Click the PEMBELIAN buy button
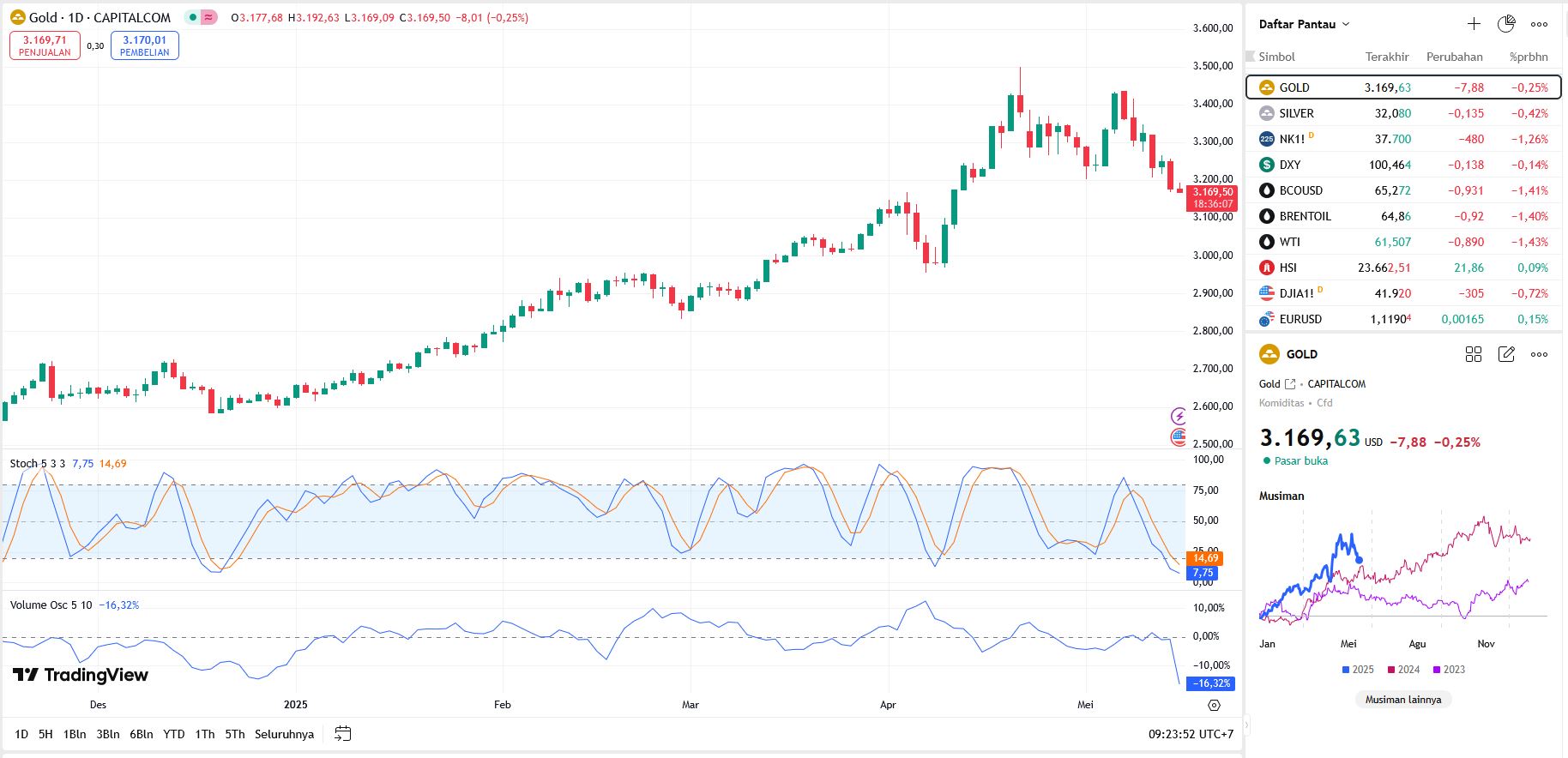This screenshot has height=758, width=1568. coord(145,45)
